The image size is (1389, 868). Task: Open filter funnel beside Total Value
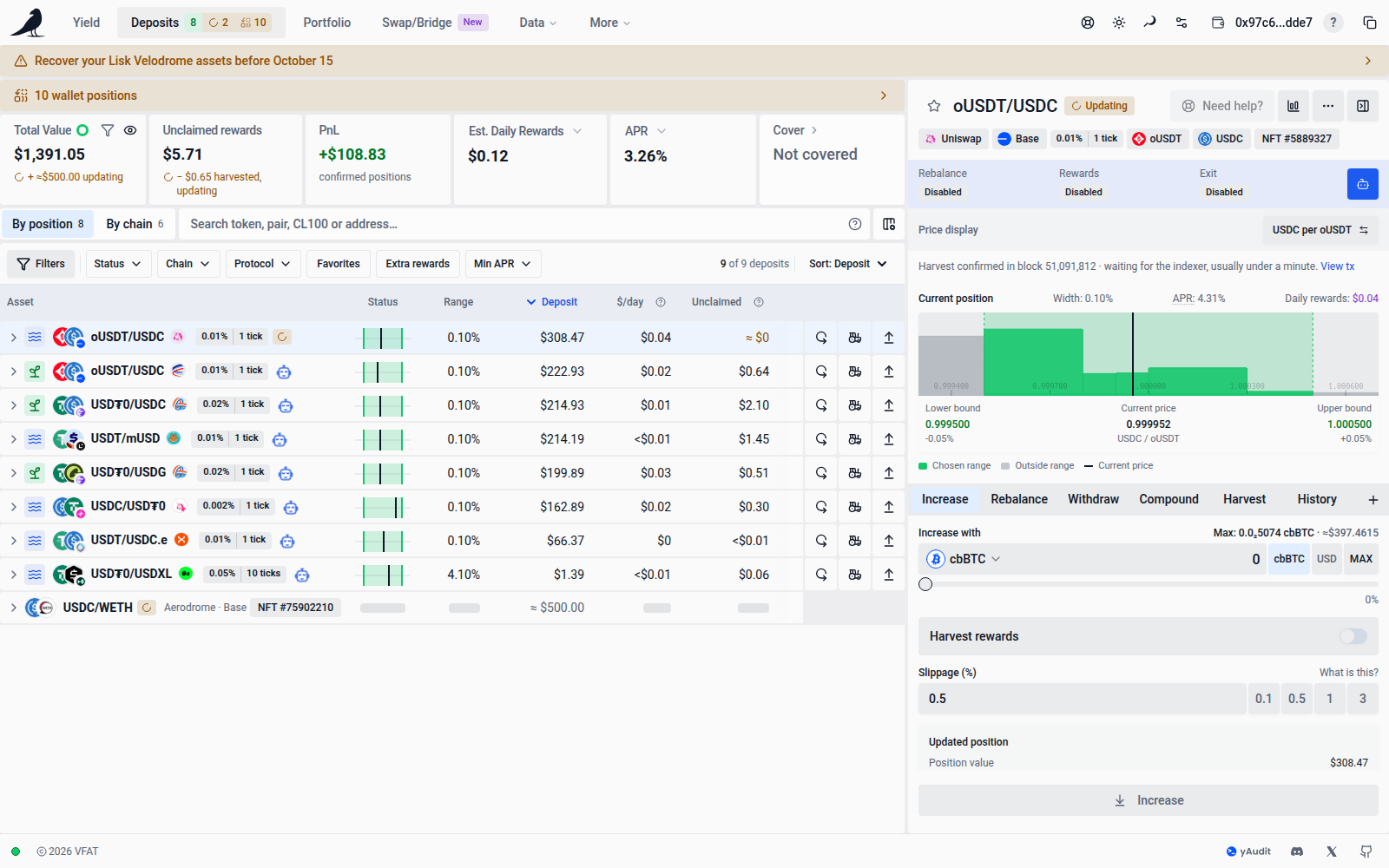click(x=108, y=130)
